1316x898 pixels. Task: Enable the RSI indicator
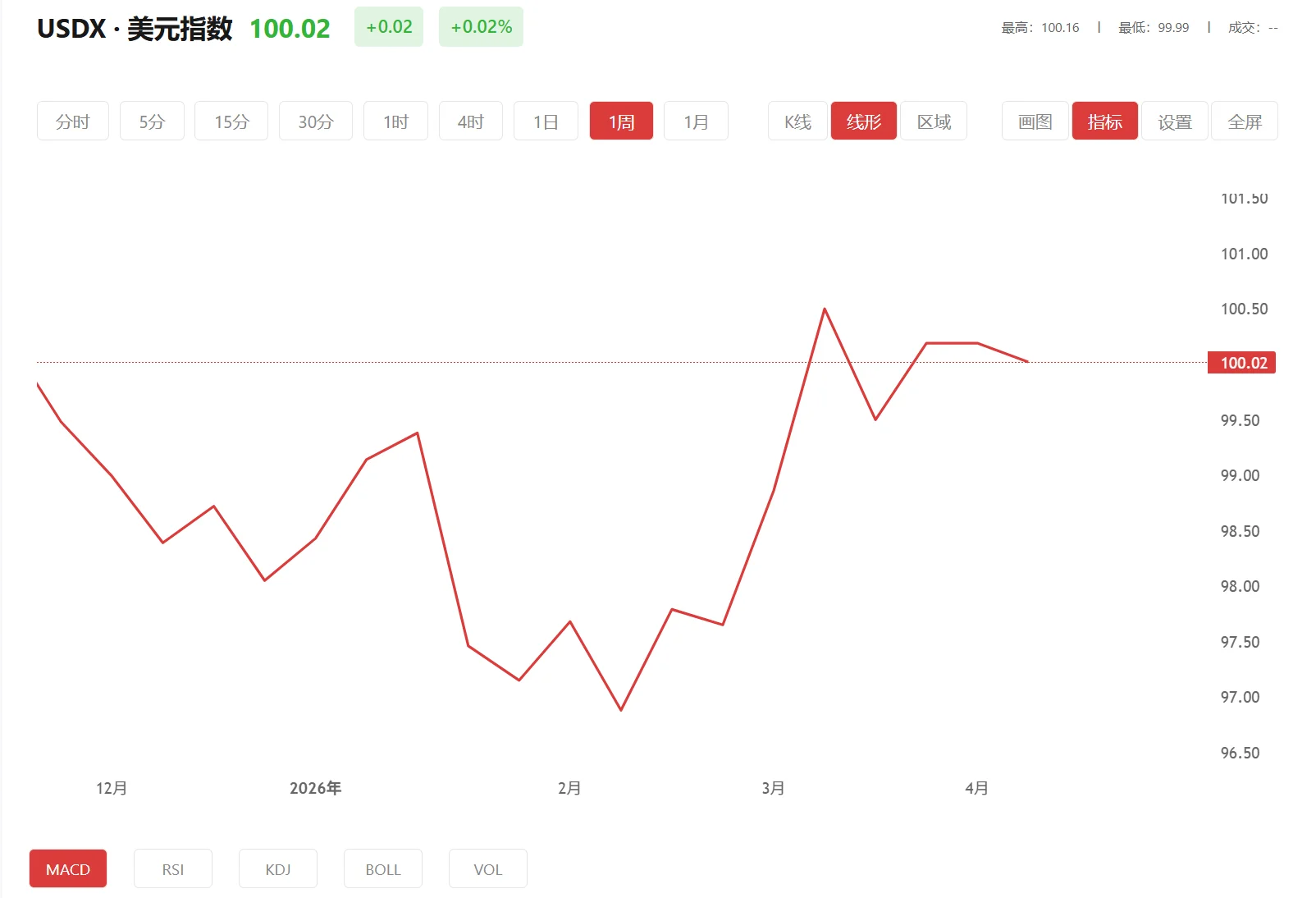[x=173, y=869]
